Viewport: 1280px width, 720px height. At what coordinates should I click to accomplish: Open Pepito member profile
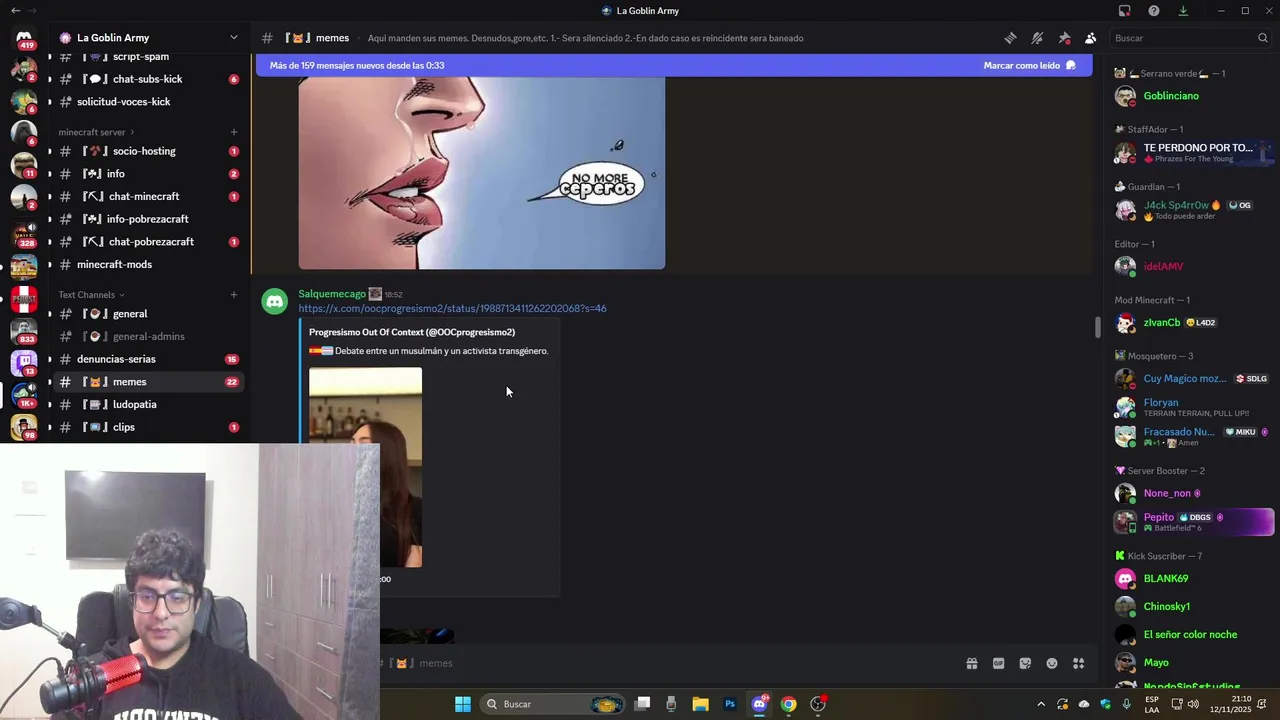pos(1193,522)
